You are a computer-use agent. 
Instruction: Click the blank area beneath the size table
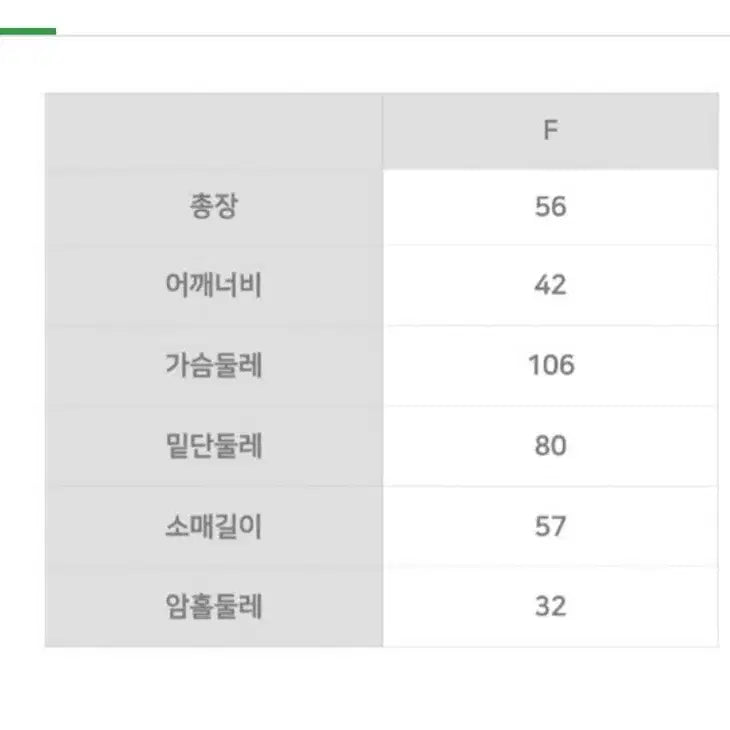380,690
